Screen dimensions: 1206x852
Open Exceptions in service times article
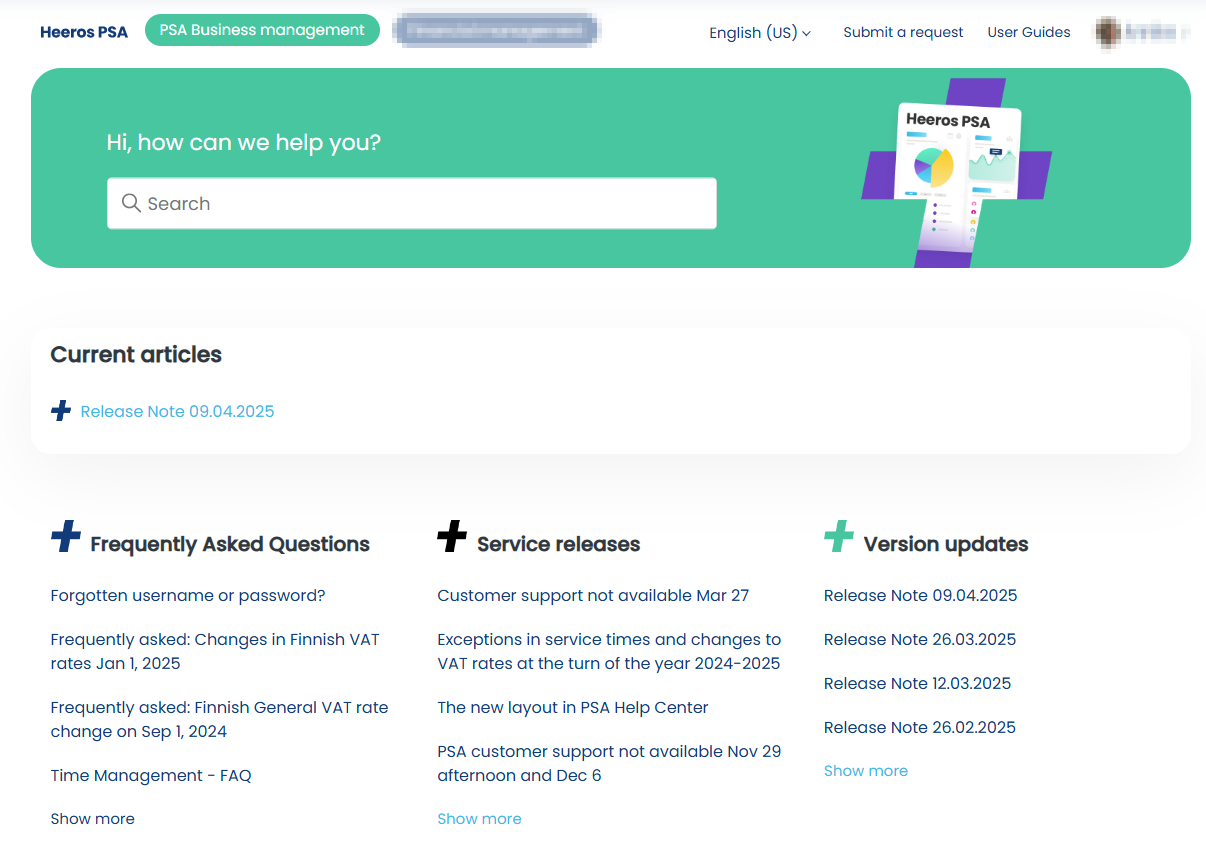[x=609, y=651]
